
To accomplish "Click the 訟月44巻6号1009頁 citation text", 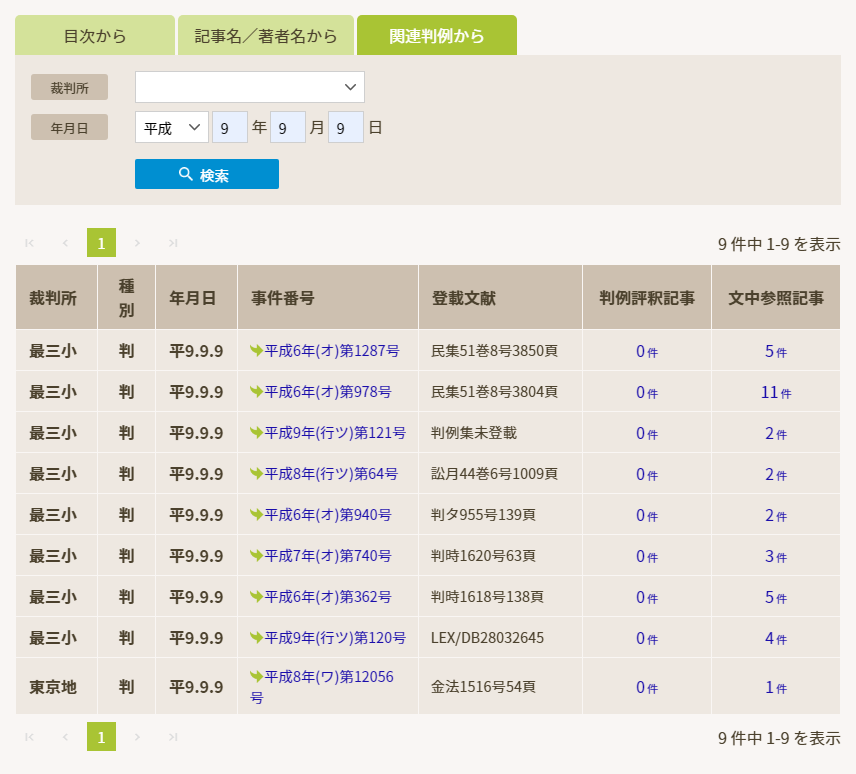I will tap(494, 473).
